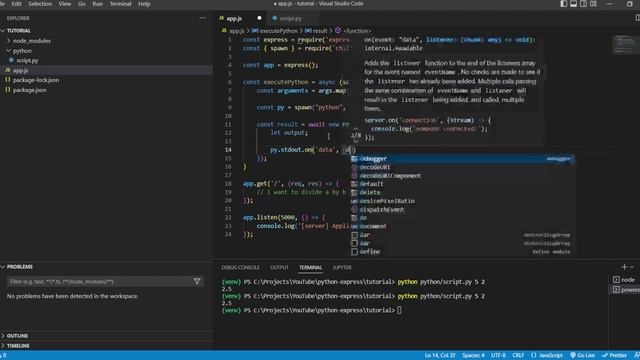Viewport: 640px width, 360px height.
Task: Change indentation via Spaces: 4
Action: pyautogui.click(x=473, y=356)
